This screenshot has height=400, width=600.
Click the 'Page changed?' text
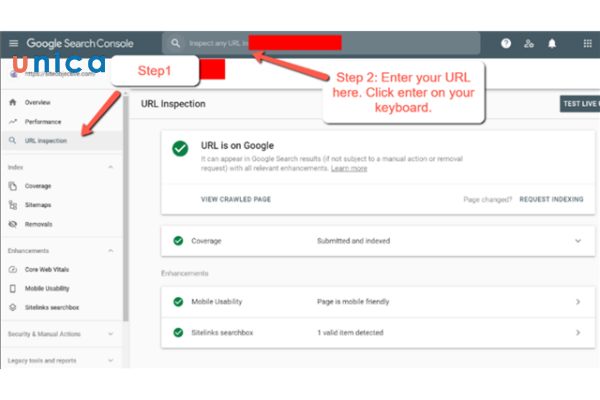(488, 199)
